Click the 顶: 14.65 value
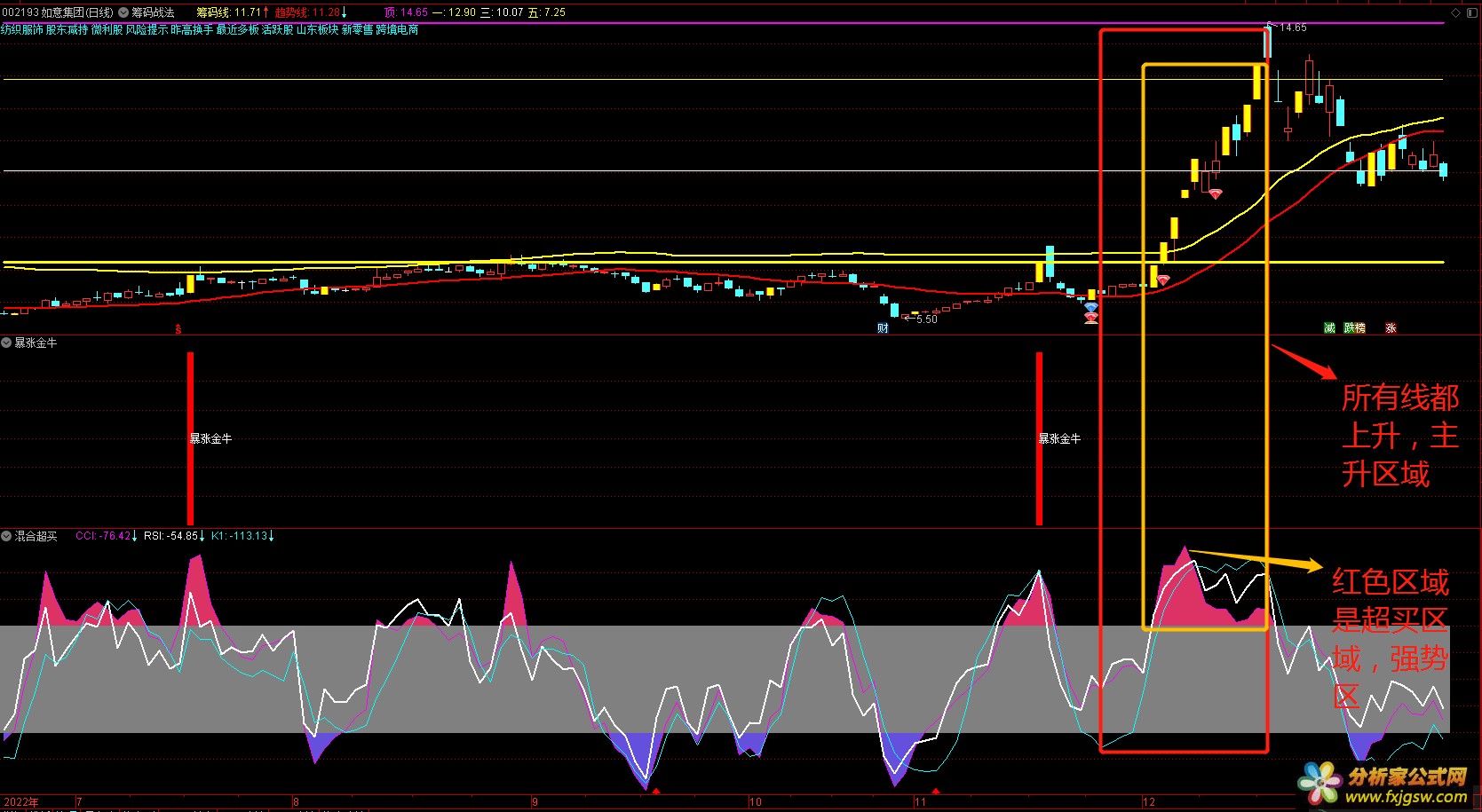 pyautogui.click(x=406, y=12)
